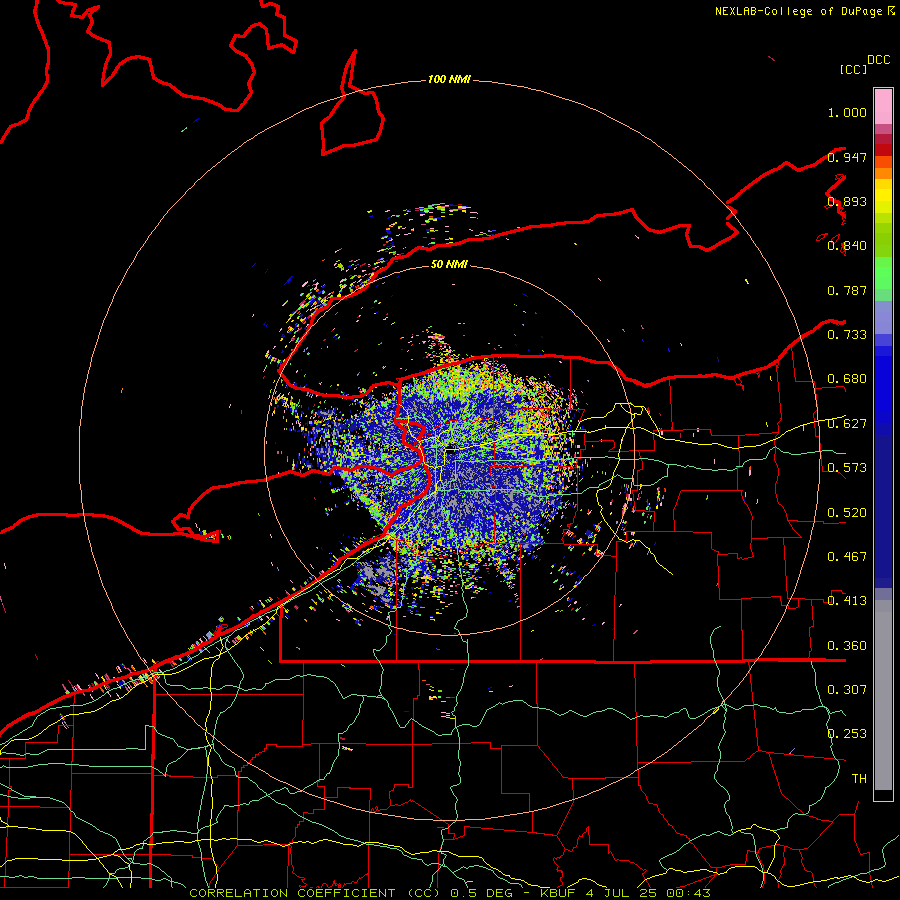Click the 0.893 legend value

click(x=847, y=201)
